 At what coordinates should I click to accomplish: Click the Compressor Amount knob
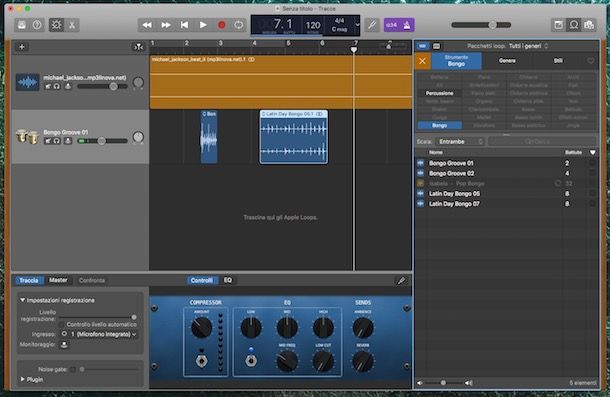point(202,328)
